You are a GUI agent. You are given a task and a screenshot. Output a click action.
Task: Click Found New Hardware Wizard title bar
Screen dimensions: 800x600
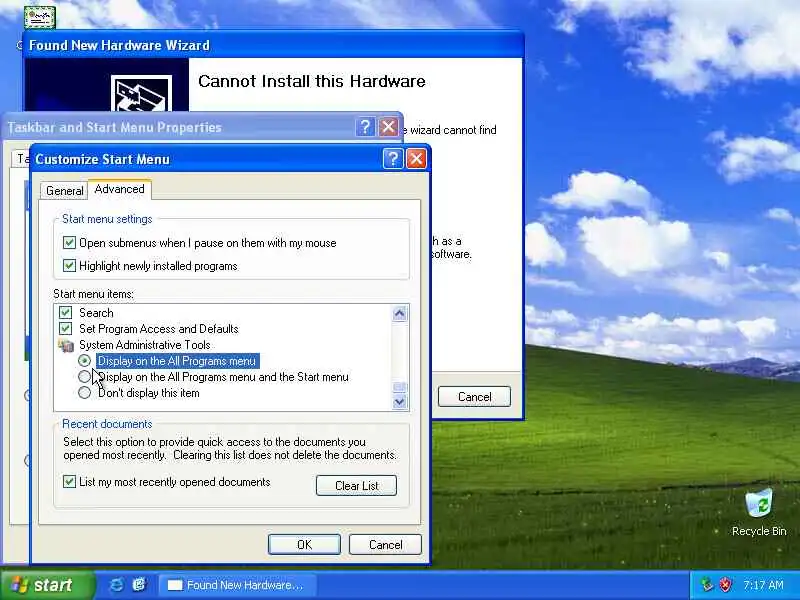pyautogui.click(x=273, y=45)
